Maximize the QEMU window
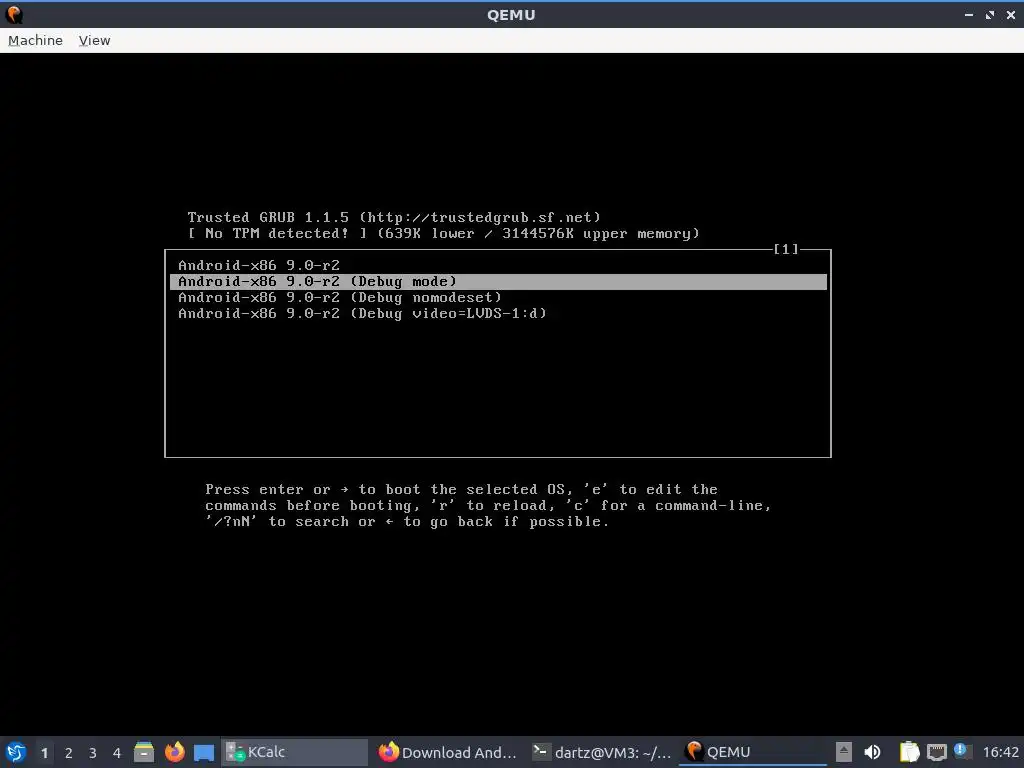This screenshot has width=1024, height=768. tap(990, 14)
